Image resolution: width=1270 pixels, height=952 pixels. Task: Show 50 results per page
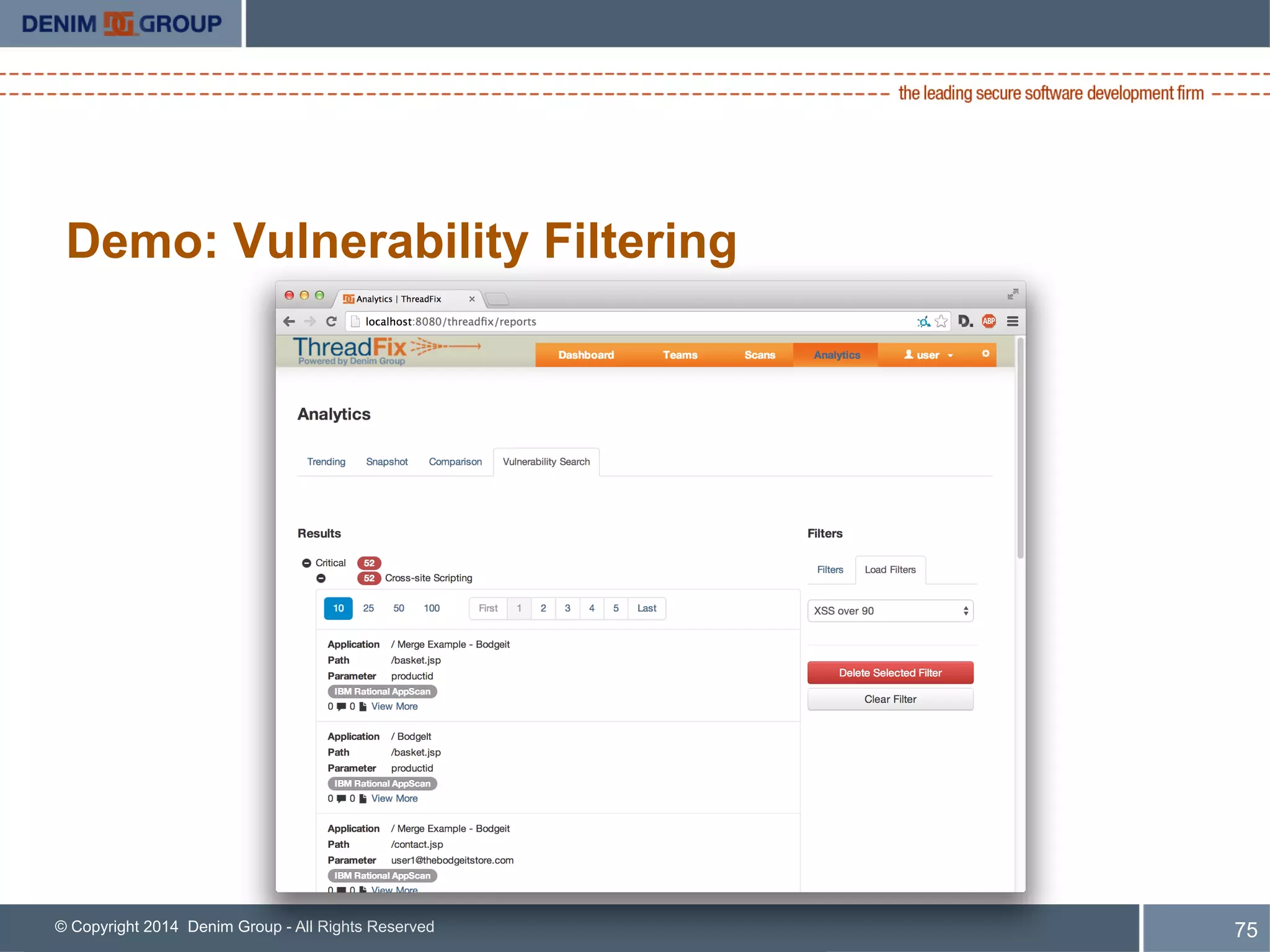pyautogui.click(x=399, y=608)
